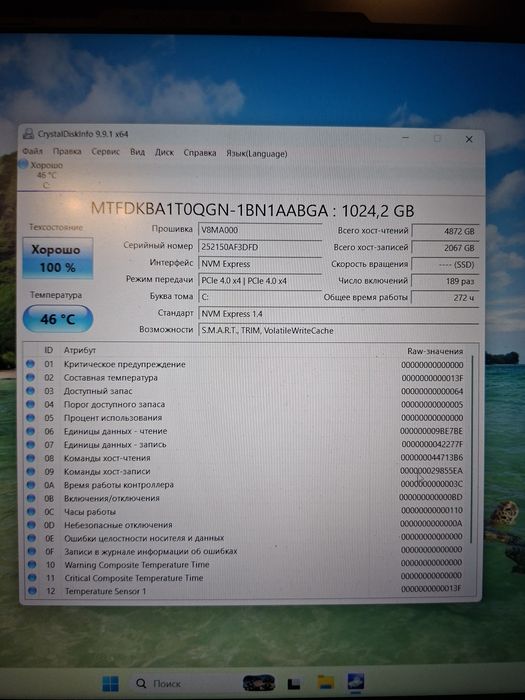
Task: Select the row Critical Composite Temperature Time
Action: tap(245, 578)
